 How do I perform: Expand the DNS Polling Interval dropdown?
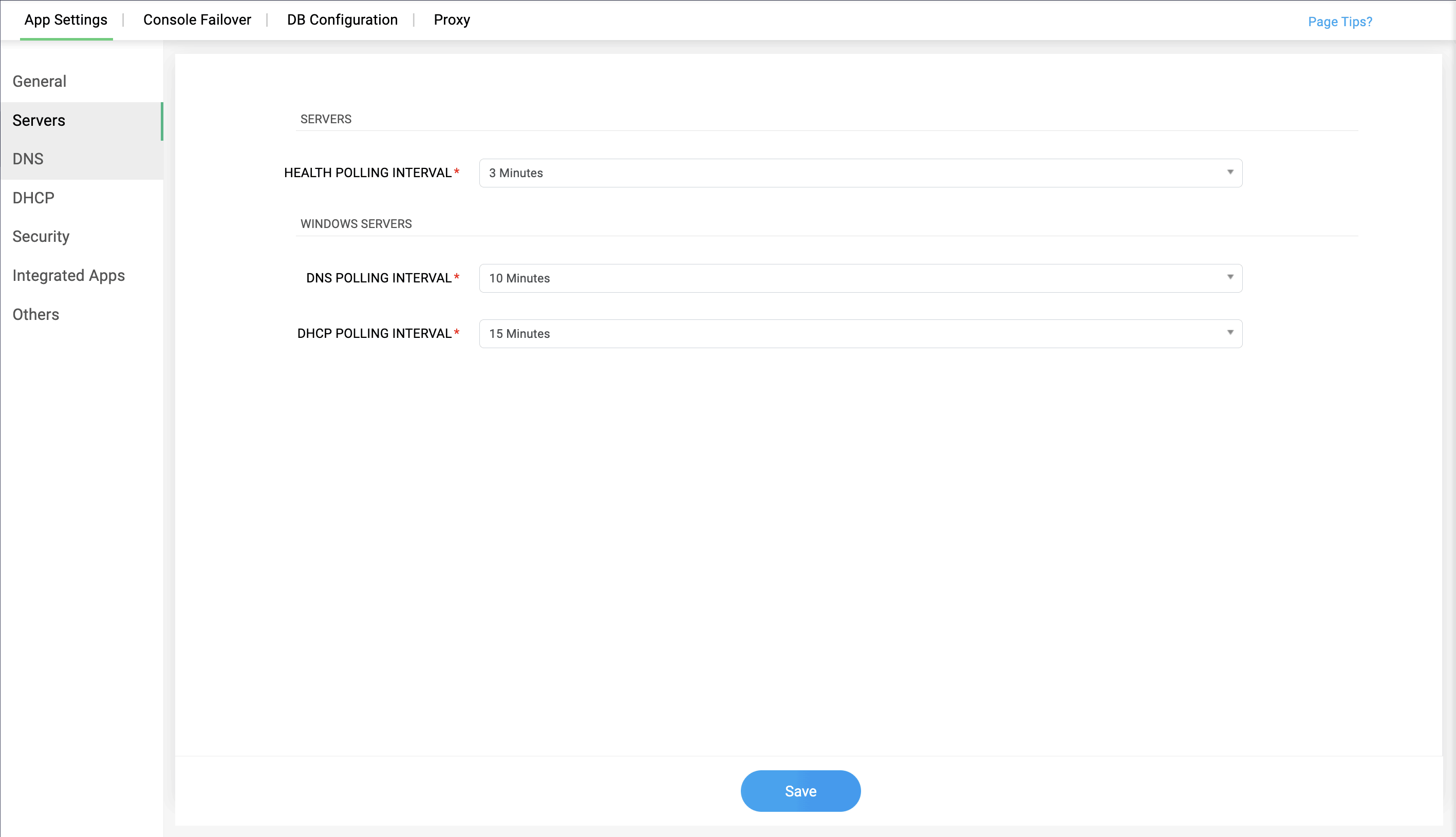860,278
